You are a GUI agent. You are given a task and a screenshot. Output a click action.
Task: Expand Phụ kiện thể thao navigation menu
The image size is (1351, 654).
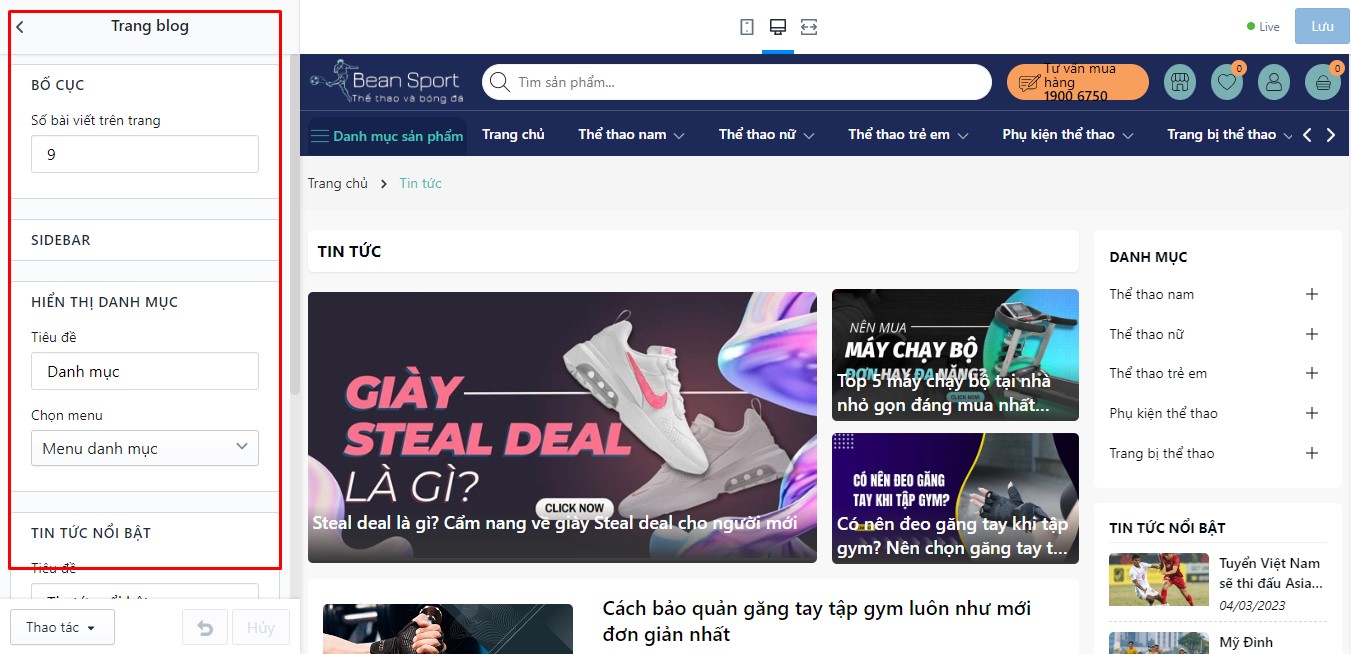click(1067, 134)
